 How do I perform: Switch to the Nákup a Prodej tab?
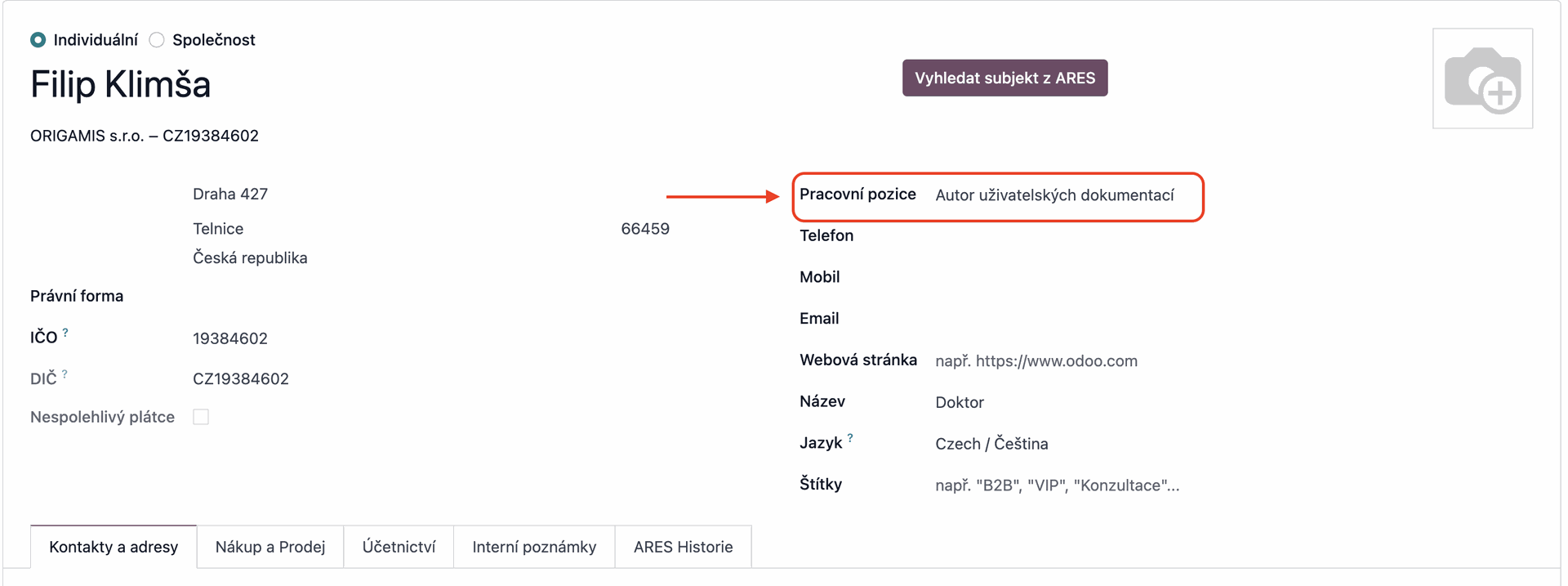click(270, 547)
